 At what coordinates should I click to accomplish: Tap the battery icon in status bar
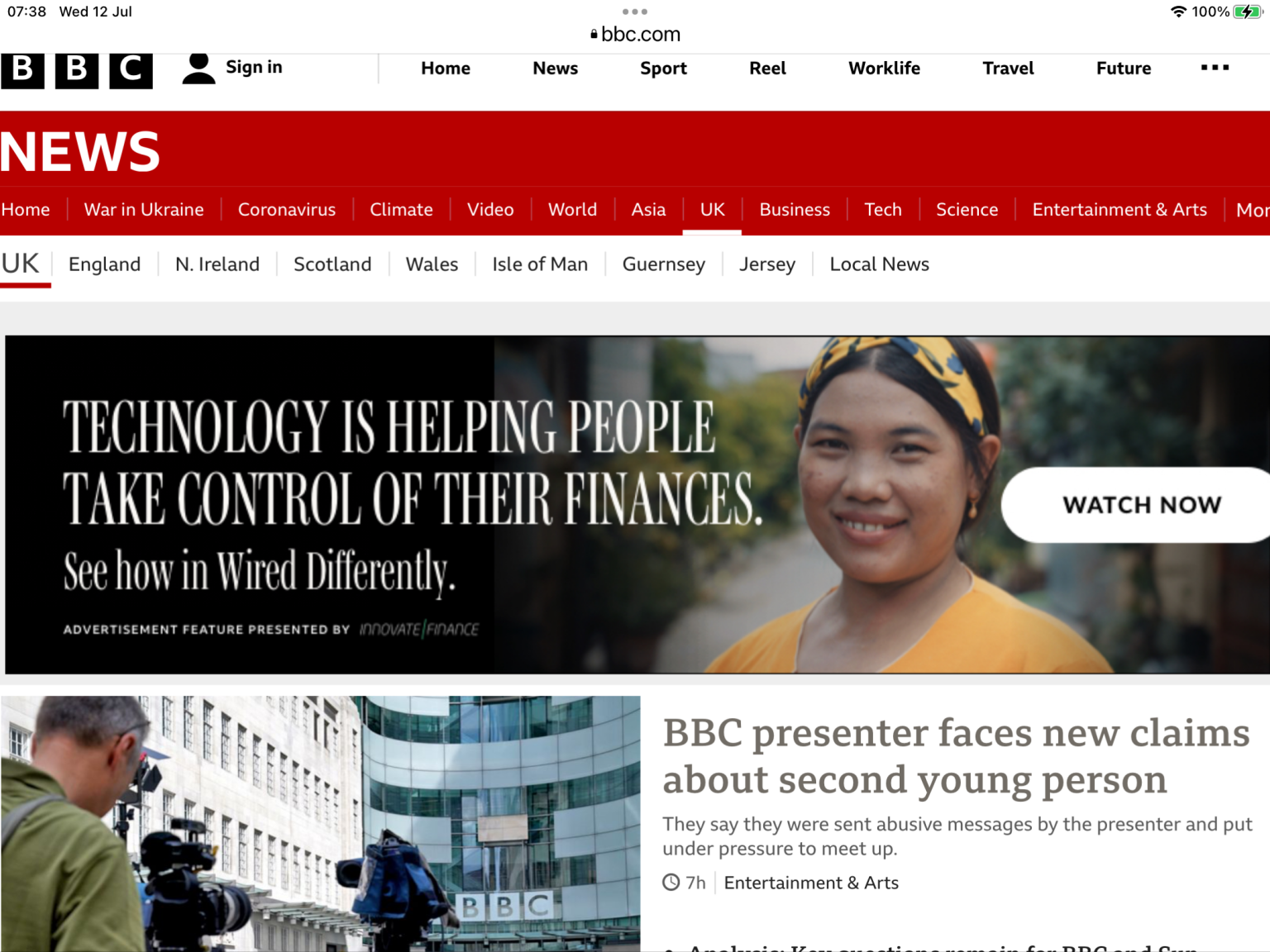pos(1247,12)
